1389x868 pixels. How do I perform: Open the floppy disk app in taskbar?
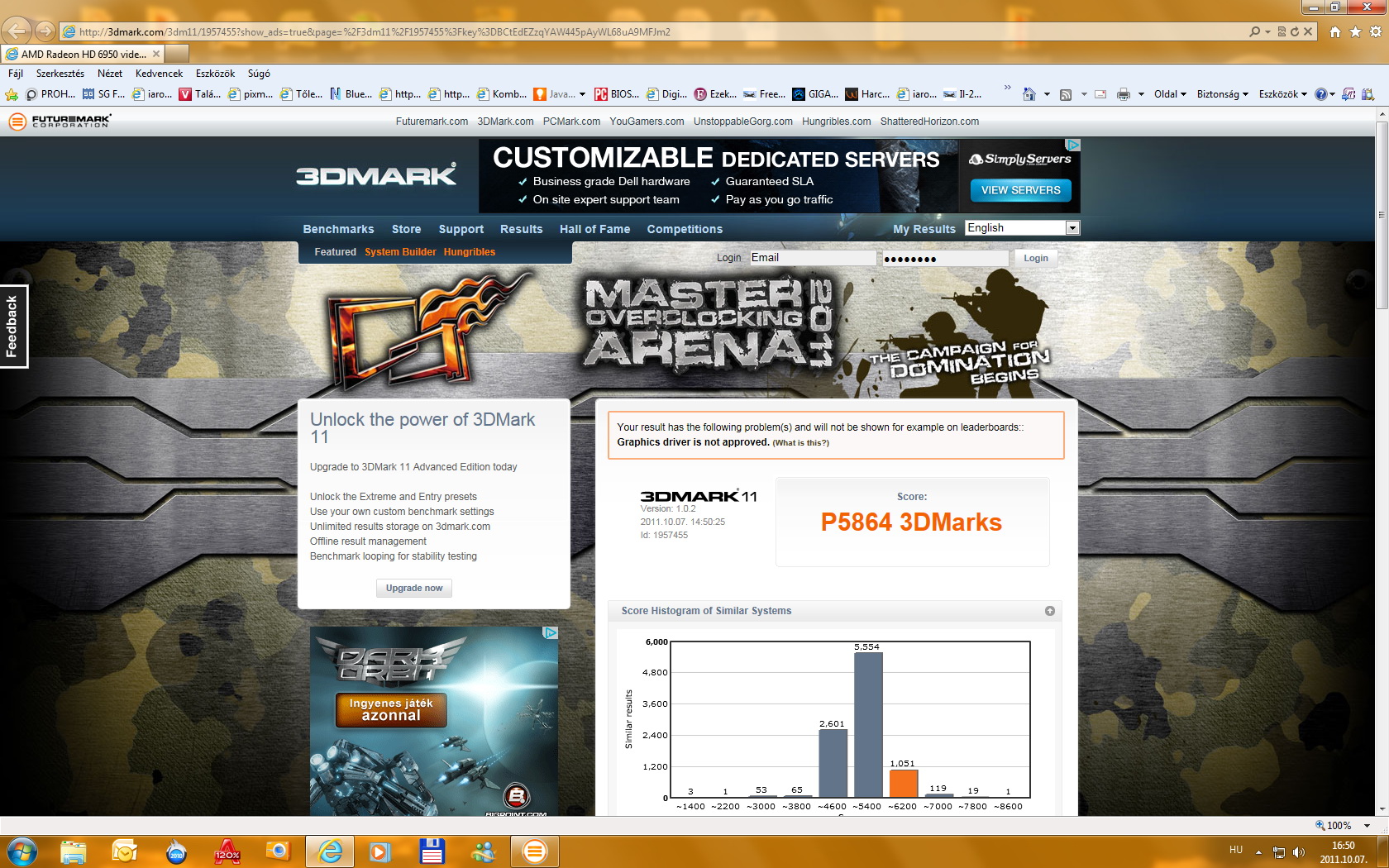pos(432,851)
